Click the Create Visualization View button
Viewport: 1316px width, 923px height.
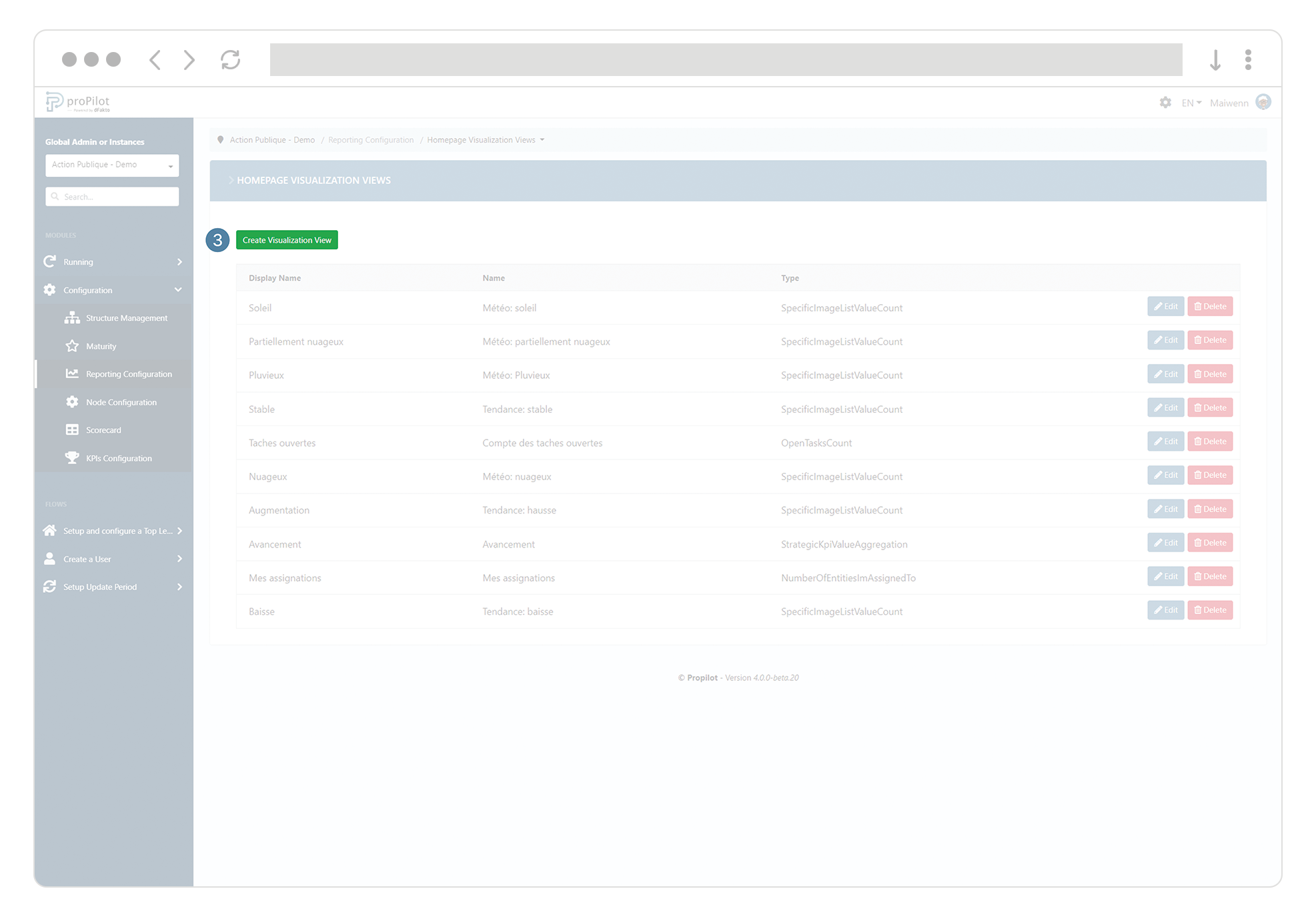[x=287, y=239]
